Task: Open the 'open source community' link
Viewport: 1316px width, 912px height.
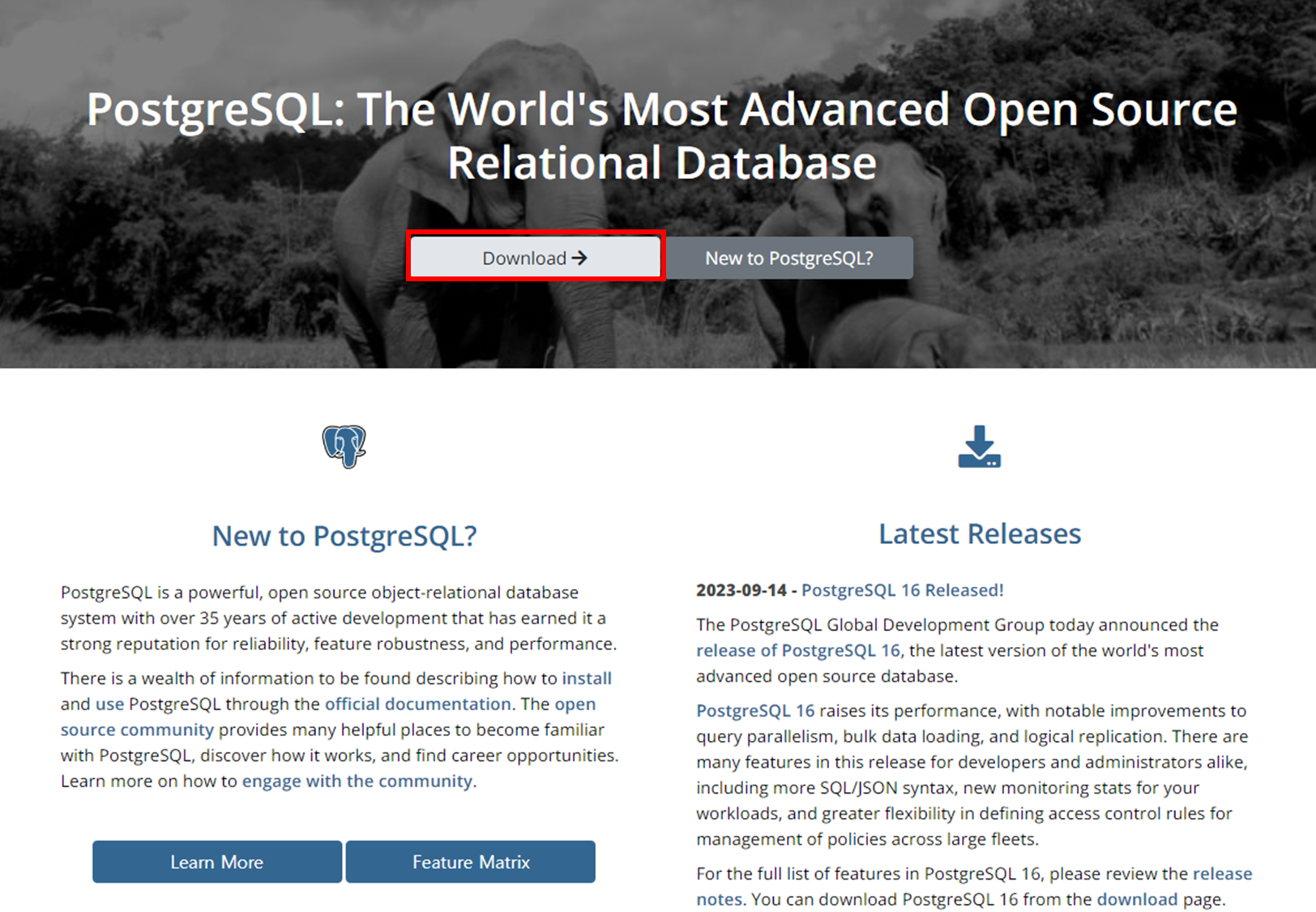Action: point(575,704)
